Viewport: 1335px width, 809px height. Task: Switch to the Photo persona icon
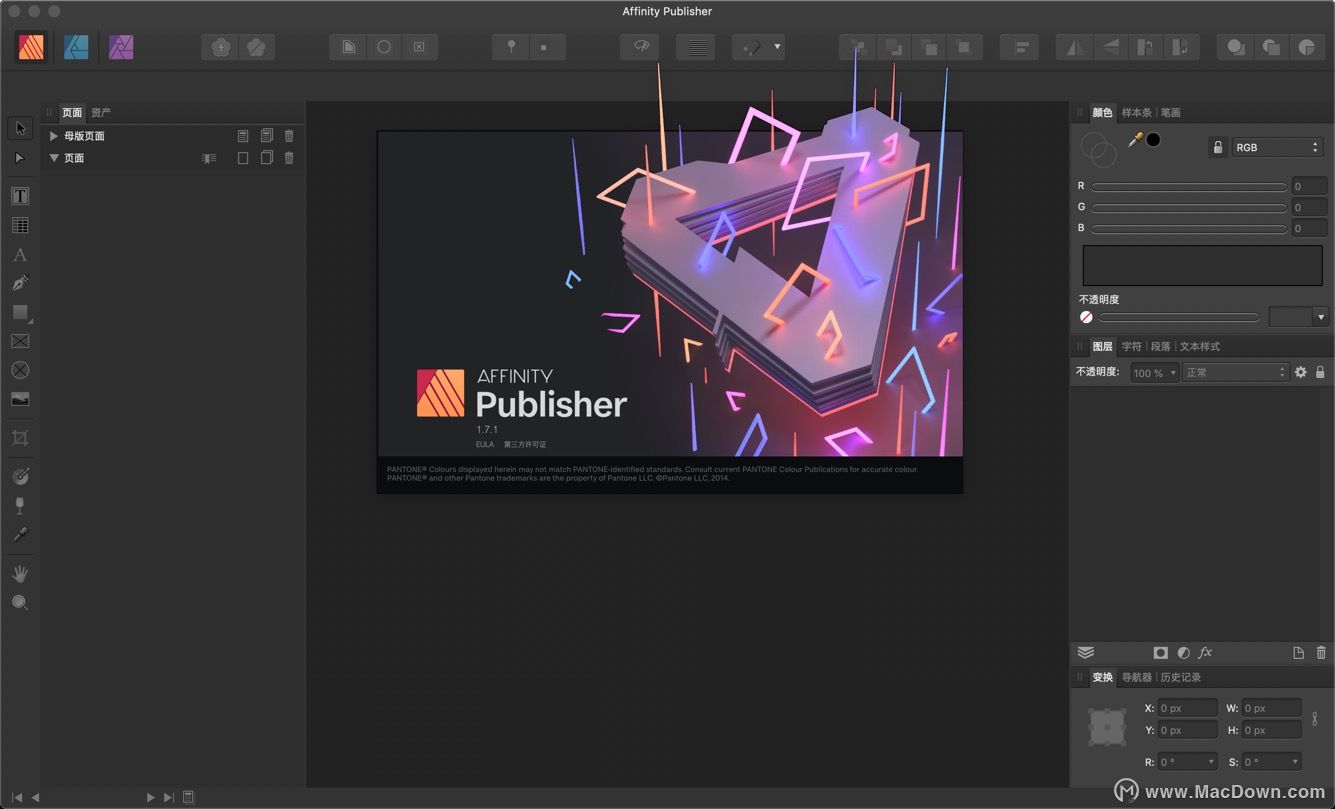[x=121, y=47]
